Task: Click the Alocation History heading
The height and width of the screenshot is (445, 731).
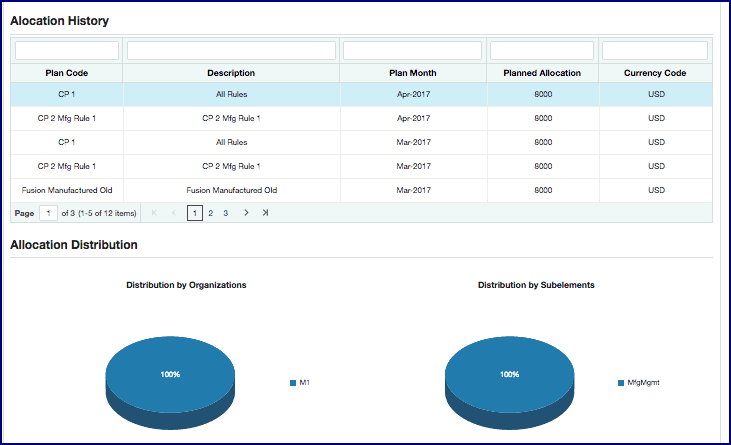Action: (59, 21)
